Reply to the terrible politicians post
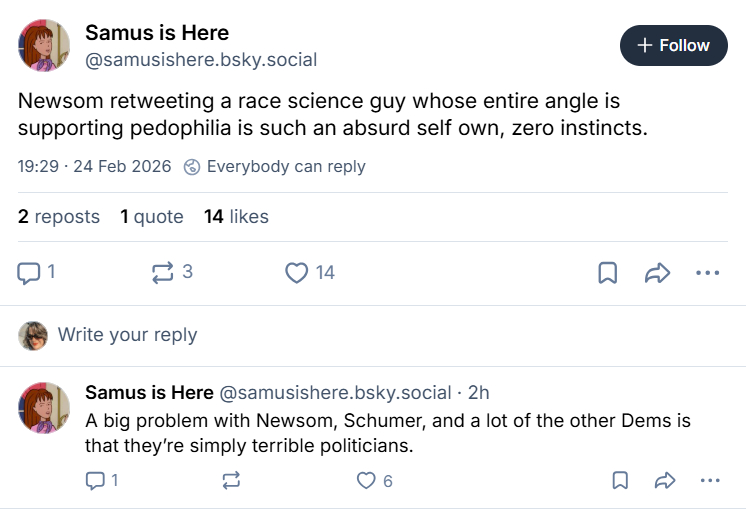Screen dimensions: 746x518 pos(96,481)
